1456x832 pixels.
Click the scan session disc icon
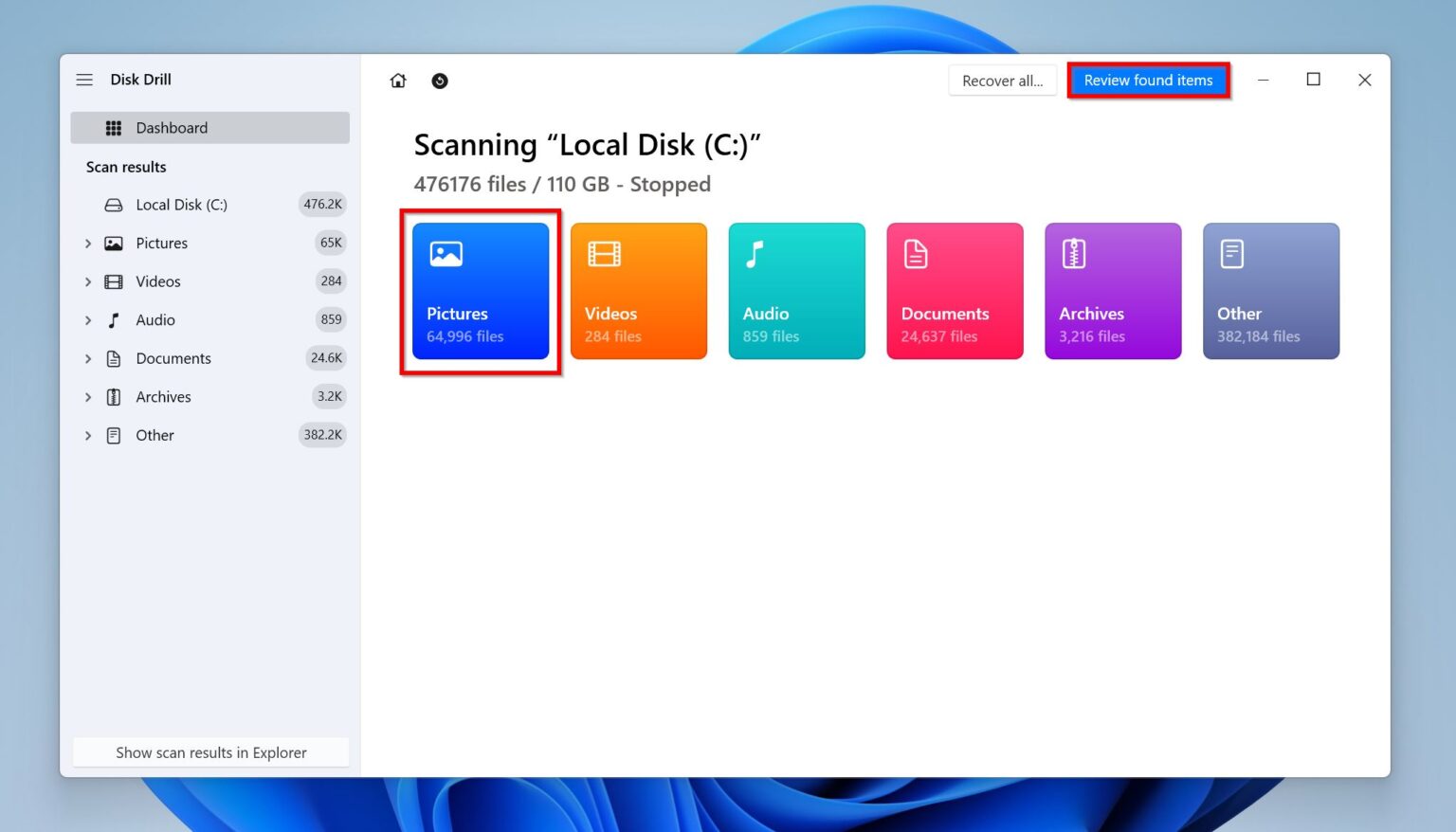[440, 81]
